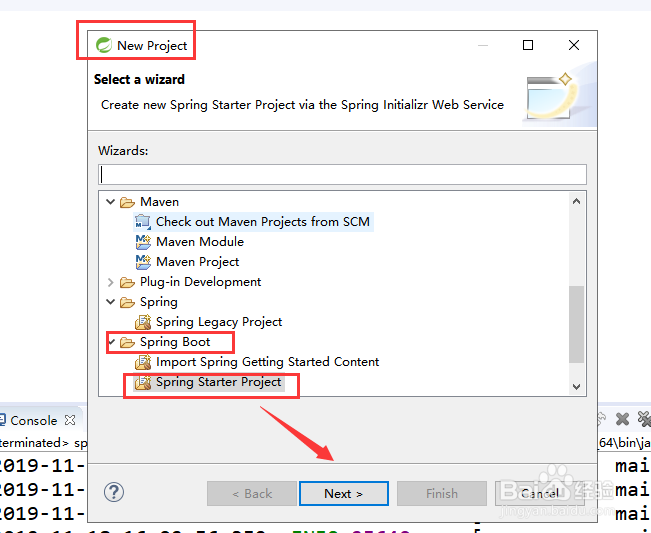This screenshot has width=651, height=533.
Task: Click the Cancel button
Action: [540, 494]
